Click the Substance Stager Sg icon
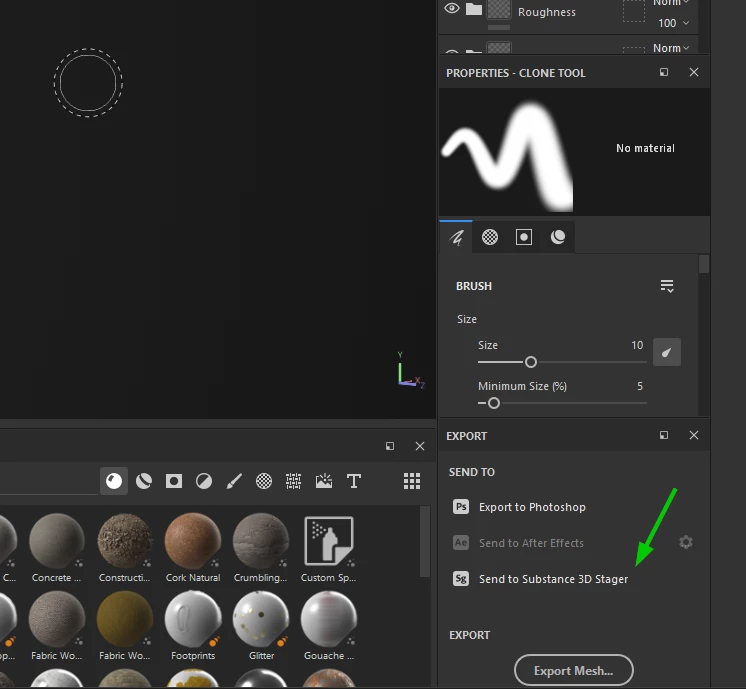The width and height of the screenshot is (746, 689). [461, 579]
